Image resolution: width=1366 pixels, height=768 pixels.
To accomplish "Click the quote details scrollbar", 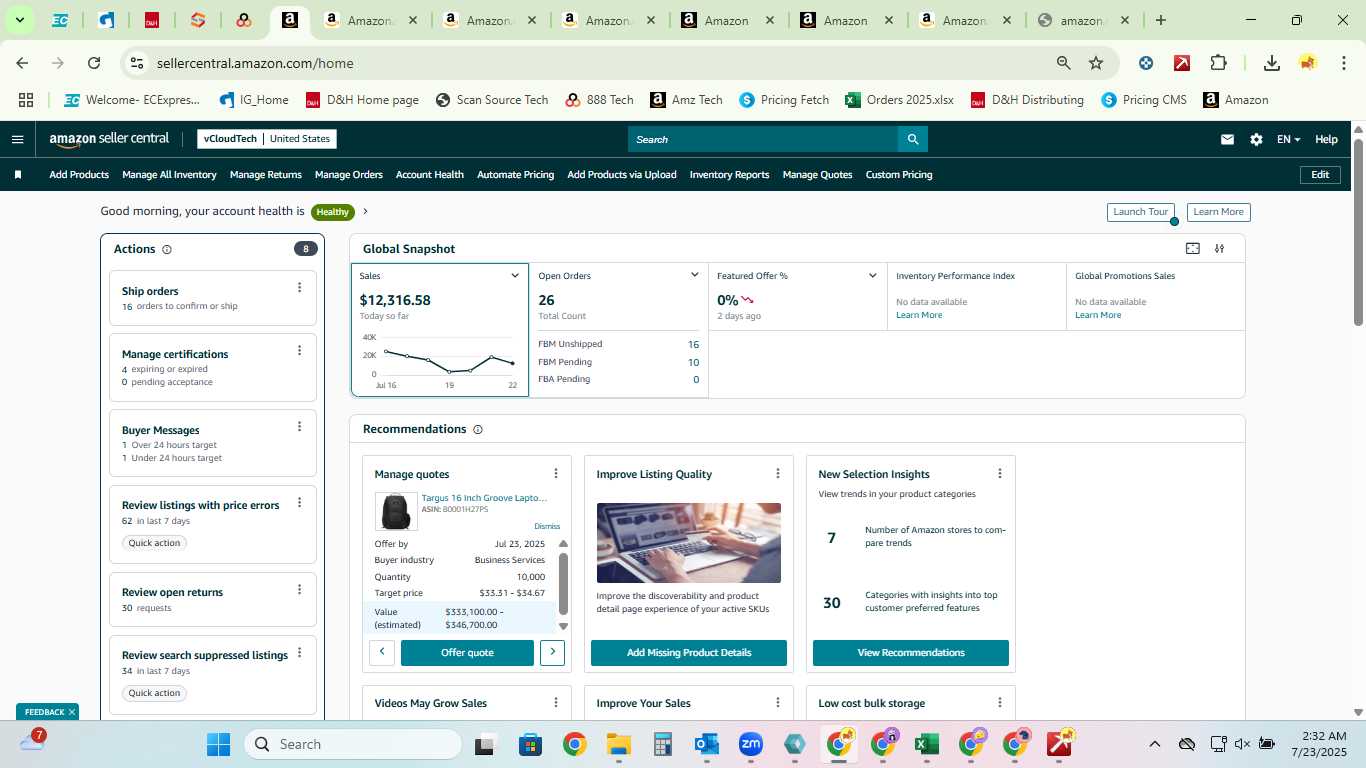I will click(563, 585).
